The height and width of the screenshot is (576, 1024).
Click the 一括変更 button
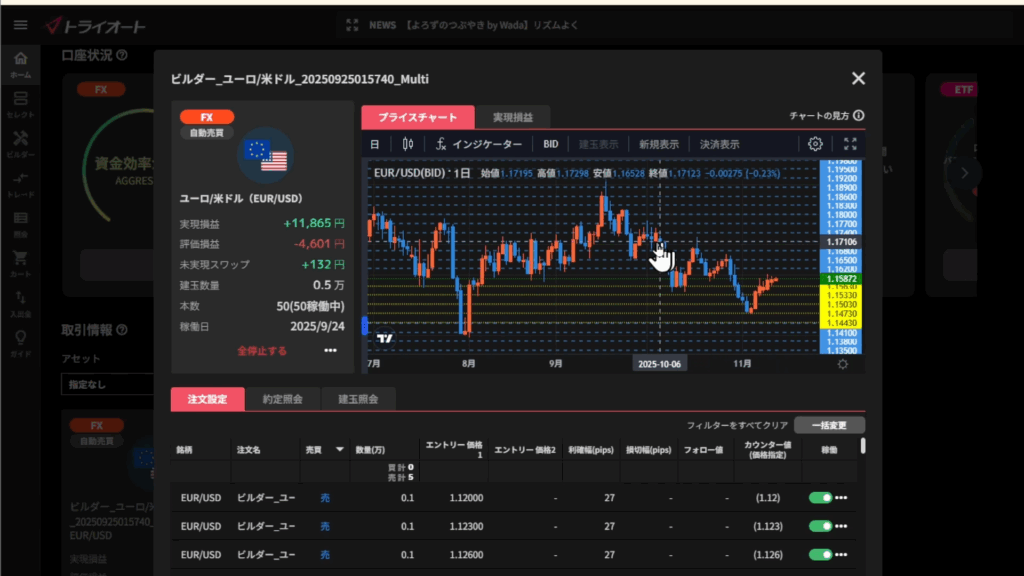[829, 425]
